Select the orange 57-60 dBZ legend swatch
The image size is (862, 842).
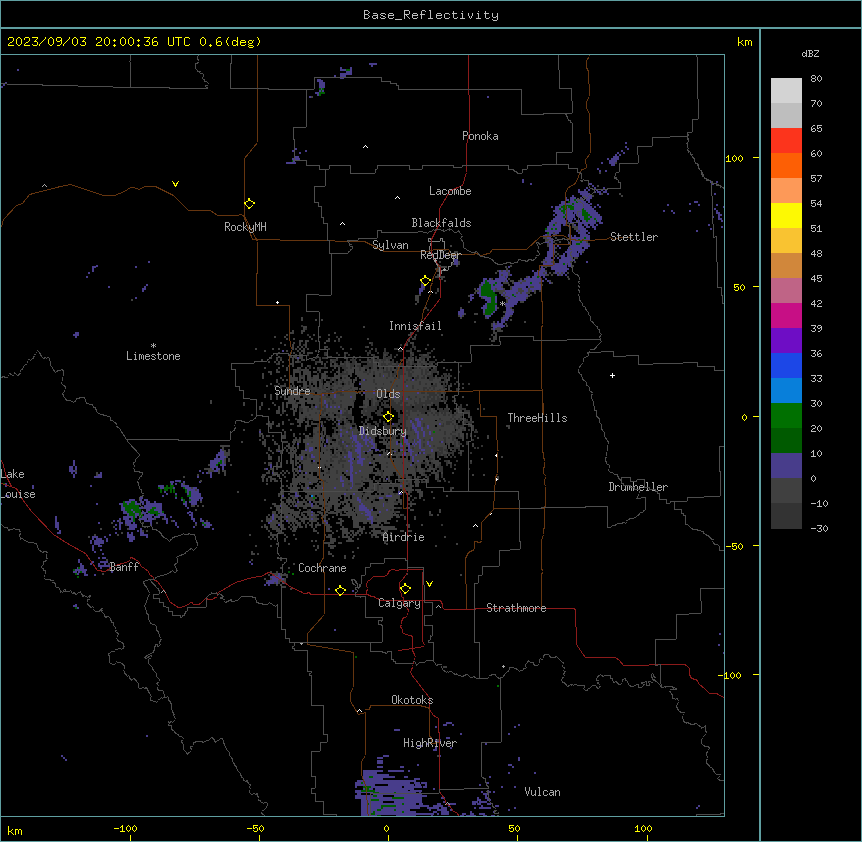point(786,165)
